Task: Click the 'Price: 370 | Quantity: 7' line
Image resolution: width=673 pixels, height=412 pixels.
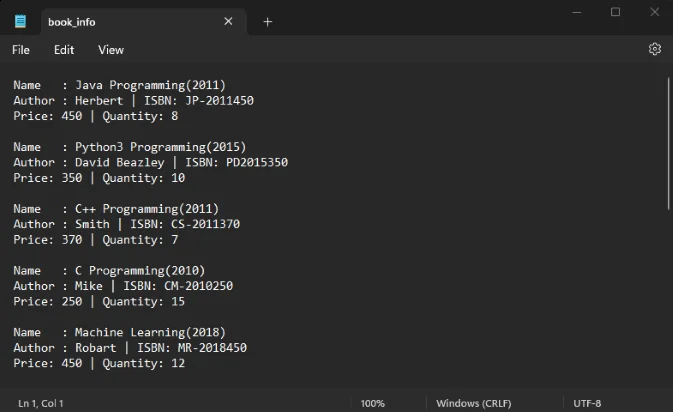Action: (96, 239)
